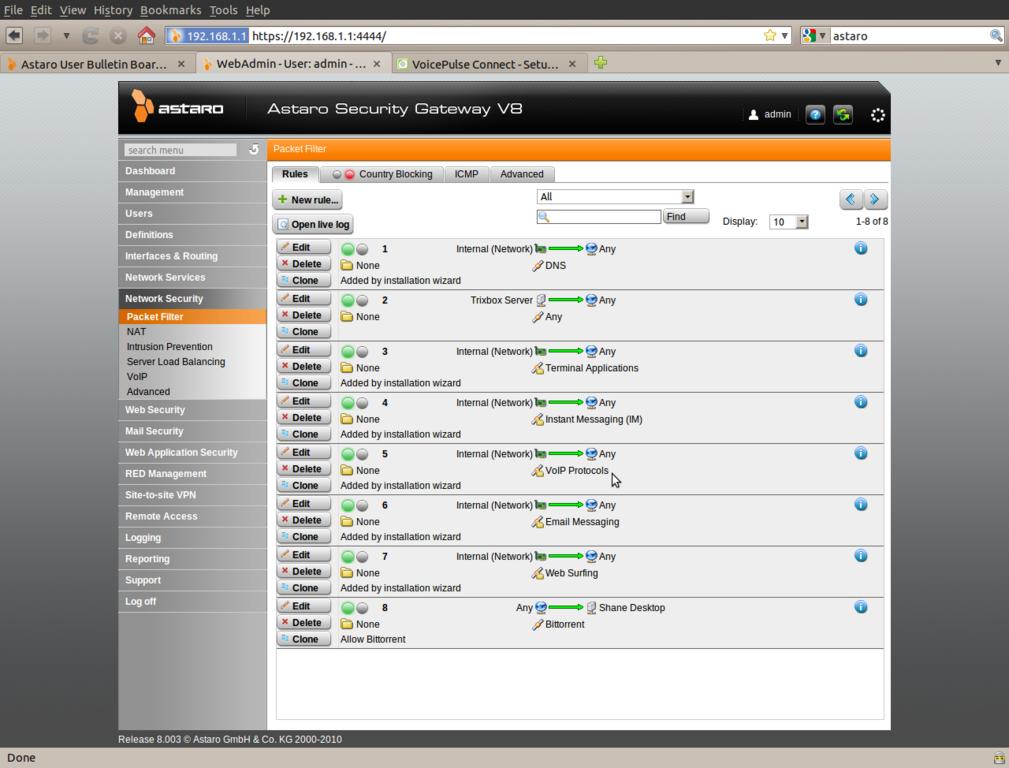Expand the Interfaces & Routing menu section
This screenshot has height=768, width=1009.
coord(192,256)
